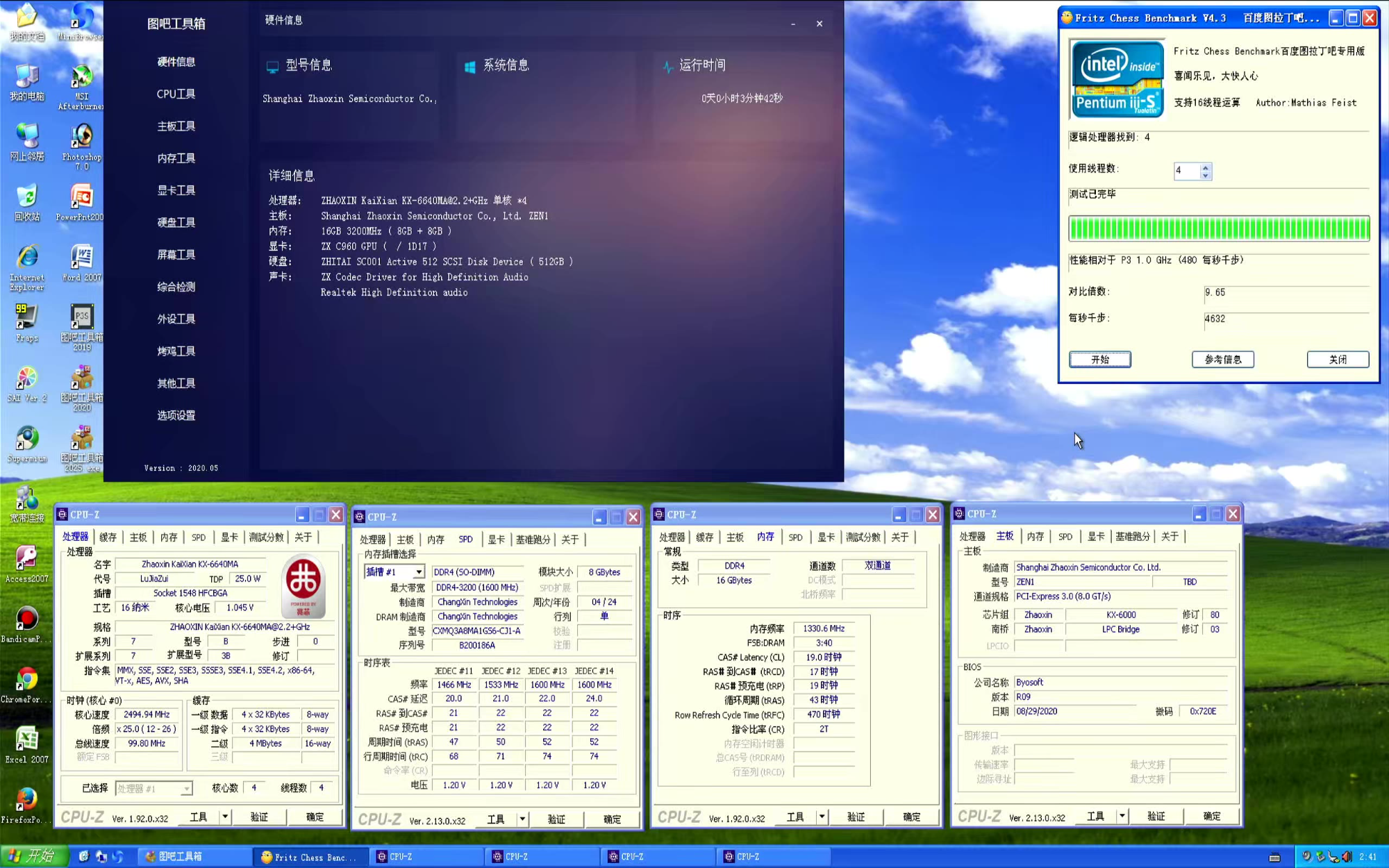This screenshot has width=1389, height=868.
Task: Open 烤鸡工具 stress test menu
Action: (176, 351)
